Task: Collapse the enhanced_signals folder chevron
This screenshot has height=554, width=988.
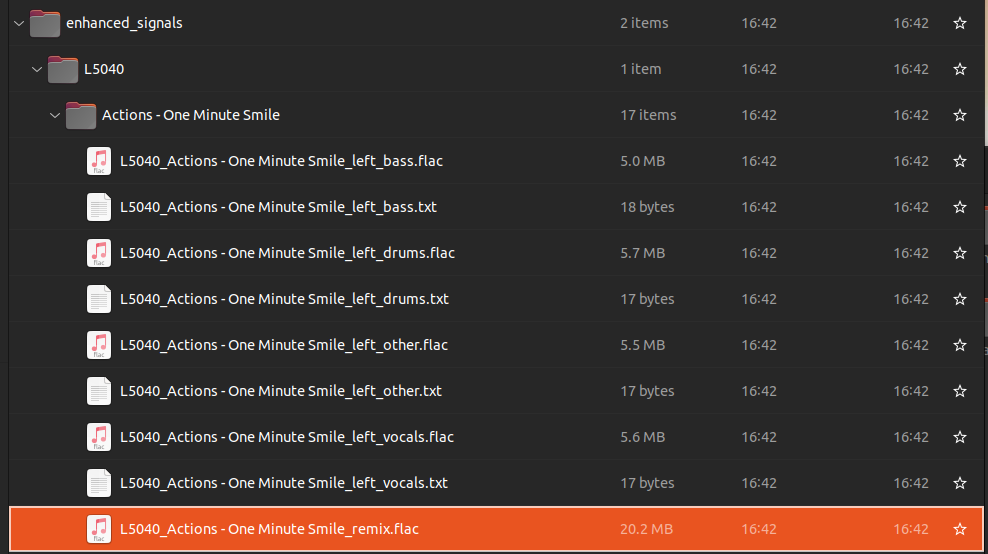Action: click(19, 23)
